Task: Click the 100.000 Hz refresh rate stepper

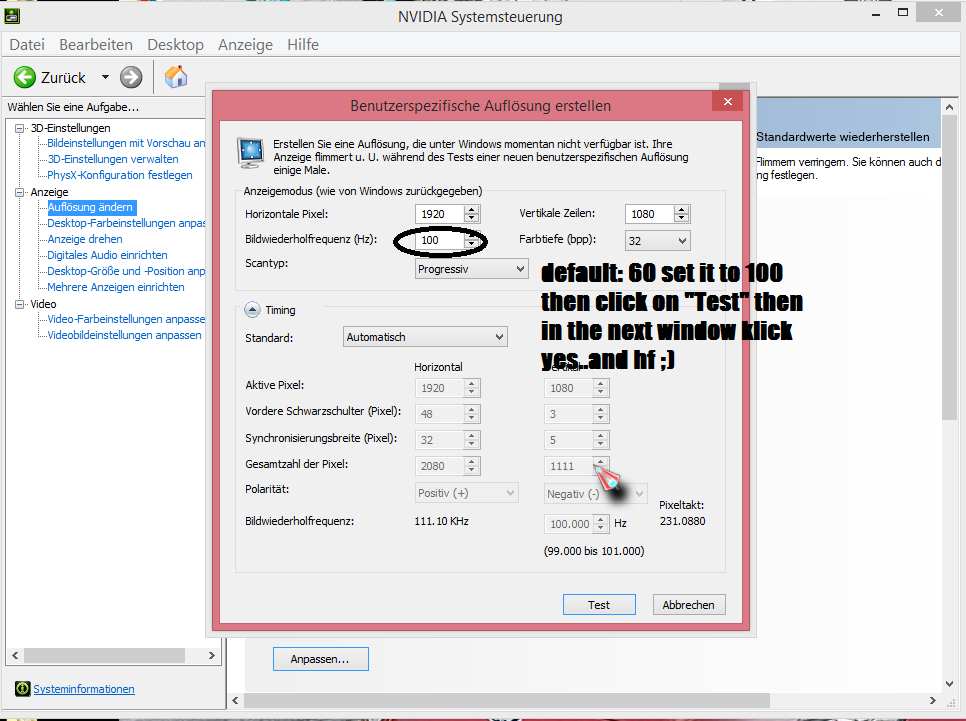Action: pyautogui.click(x=601, y=524)
